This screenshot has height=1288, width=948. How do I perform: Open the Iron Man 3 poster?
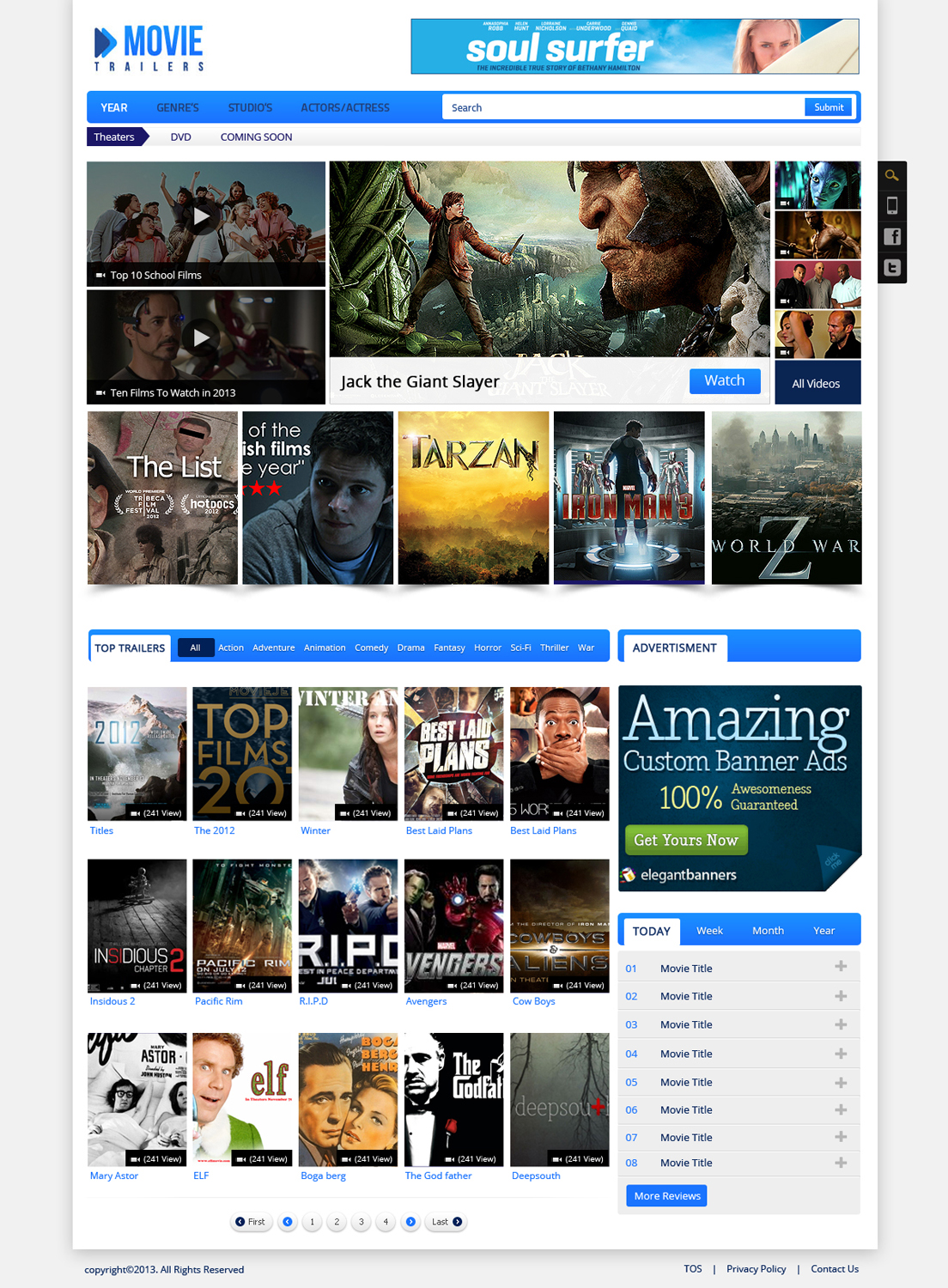tap(629, 498)
